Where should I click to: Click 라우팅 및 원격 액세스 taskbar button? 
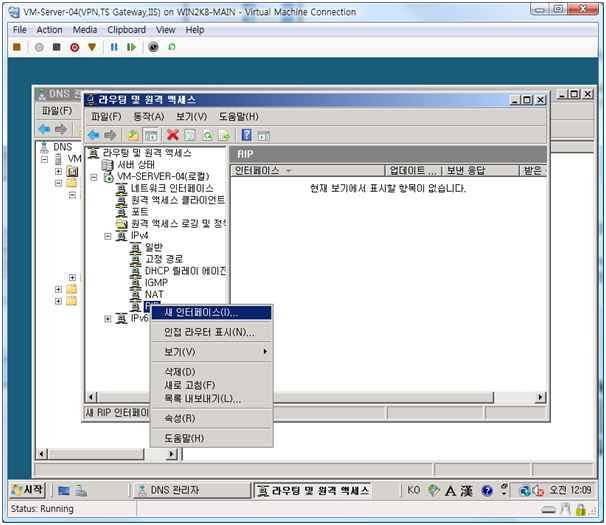click(x=312, y=491)
